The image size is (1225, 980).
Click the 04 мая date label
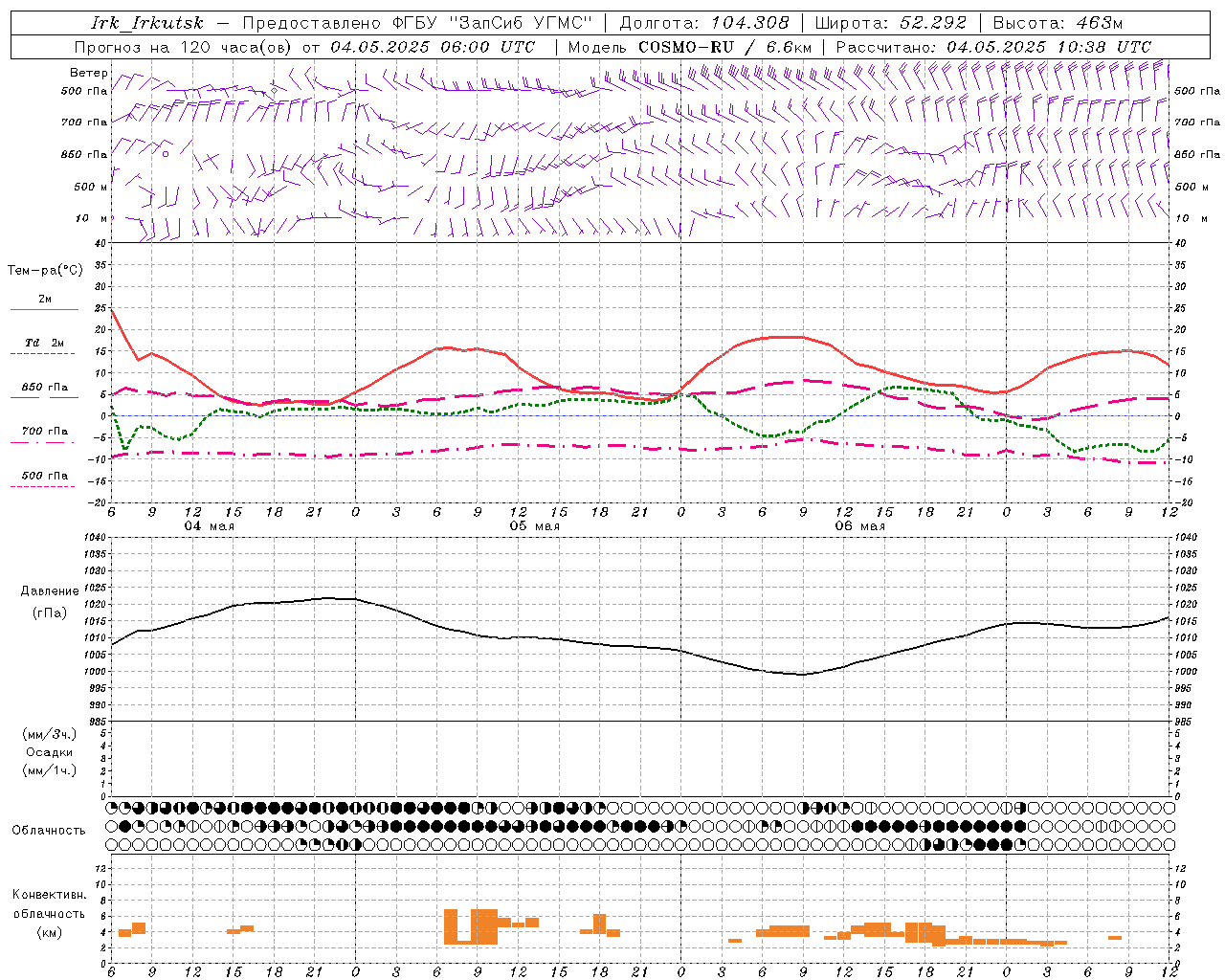[210, 526]
